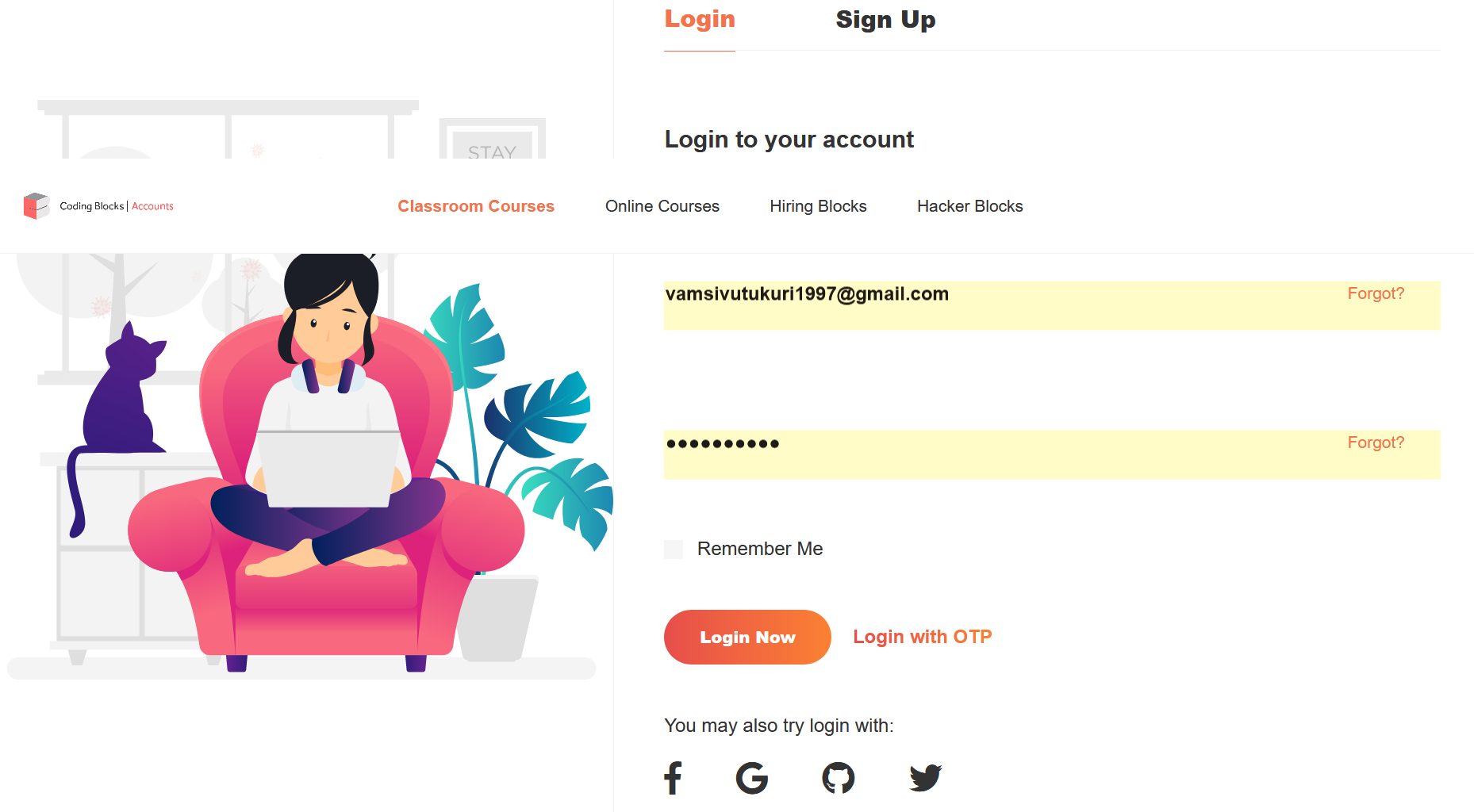Log in with the GitHub icon
This screenshot has height=812, width=1474.
coord(839,778)
